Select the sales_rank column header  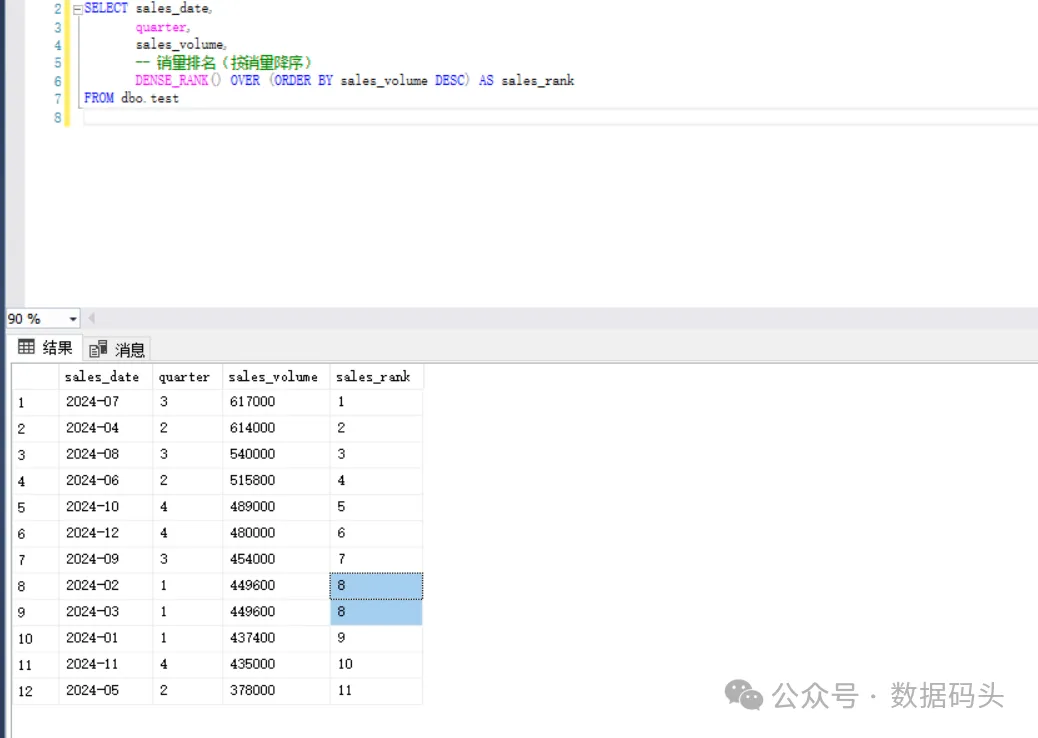376,377
